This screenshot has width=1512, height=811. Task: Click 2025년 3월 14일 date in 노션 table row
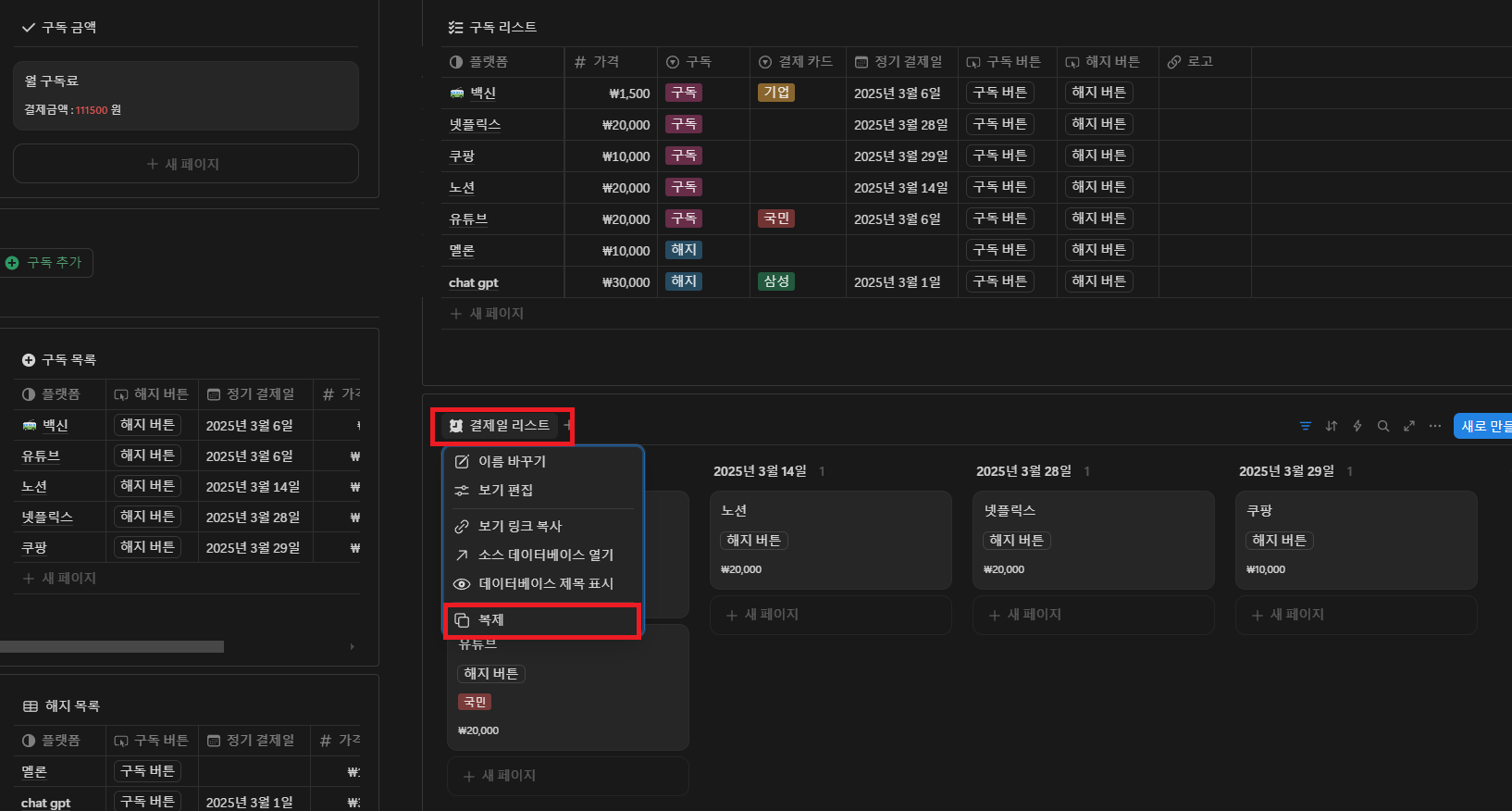901,188
